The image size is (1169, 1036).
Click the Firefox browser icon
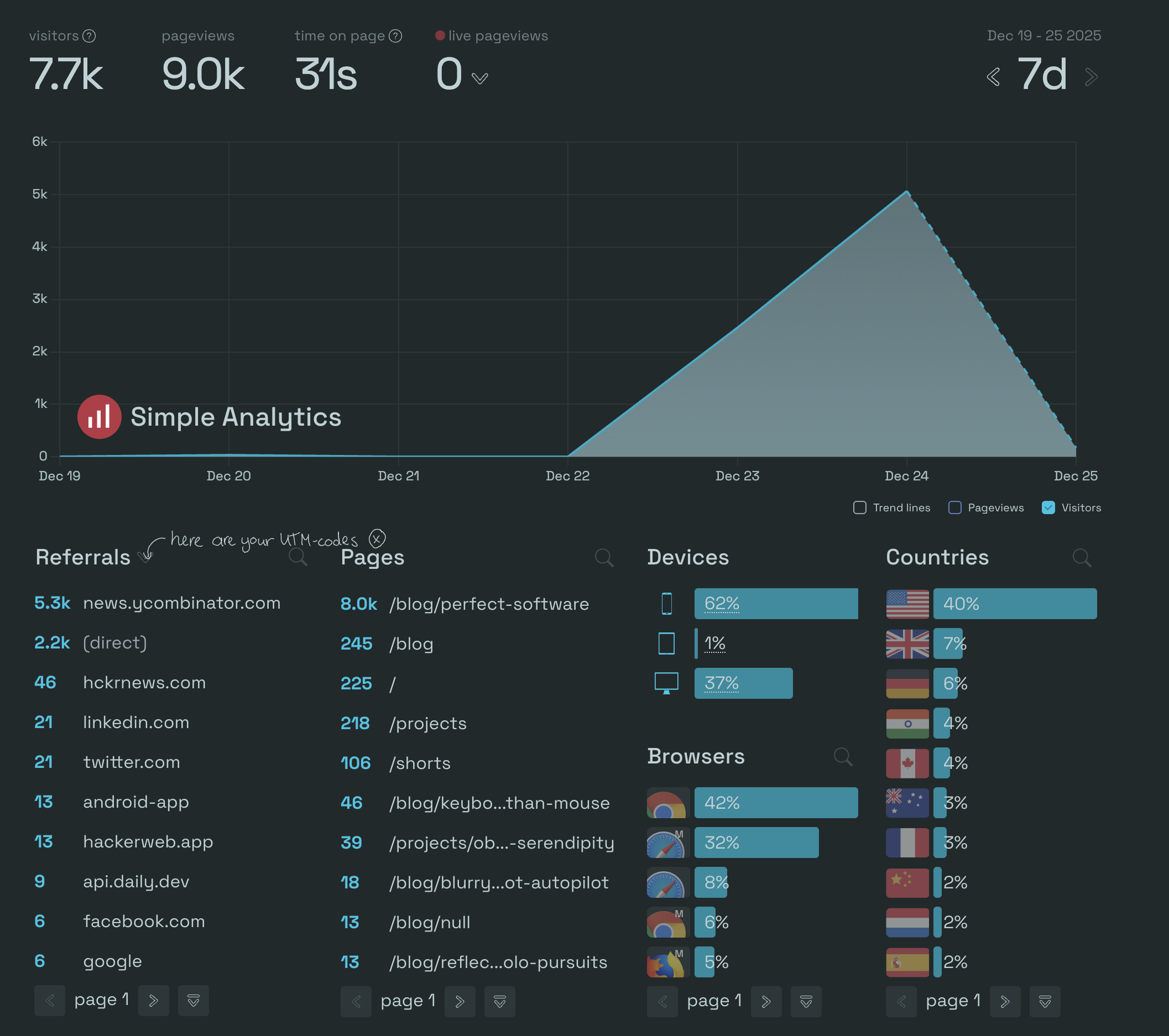click(666, 962)
